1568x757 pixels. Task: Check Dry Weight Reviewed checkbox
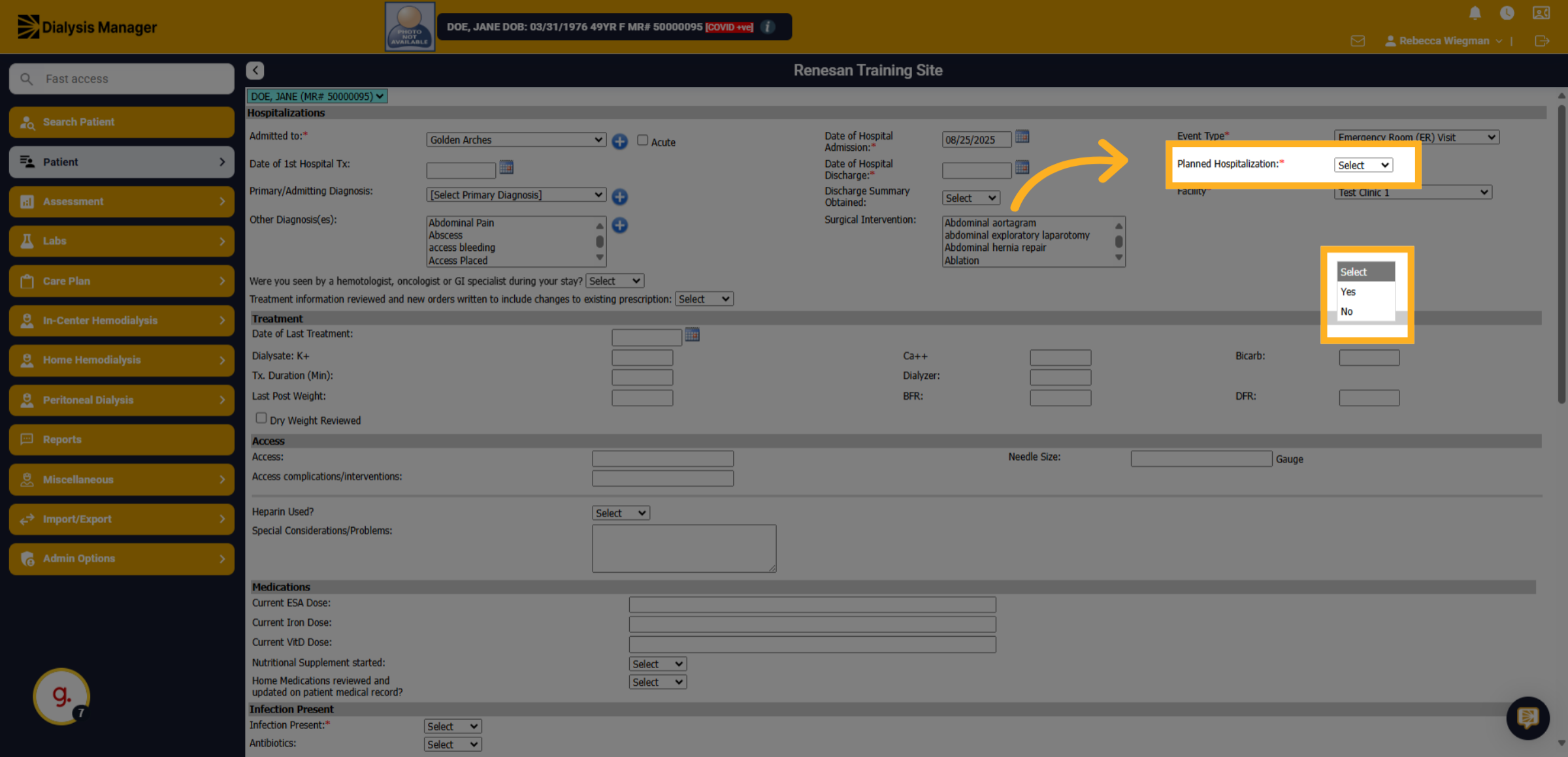point(261,418)
